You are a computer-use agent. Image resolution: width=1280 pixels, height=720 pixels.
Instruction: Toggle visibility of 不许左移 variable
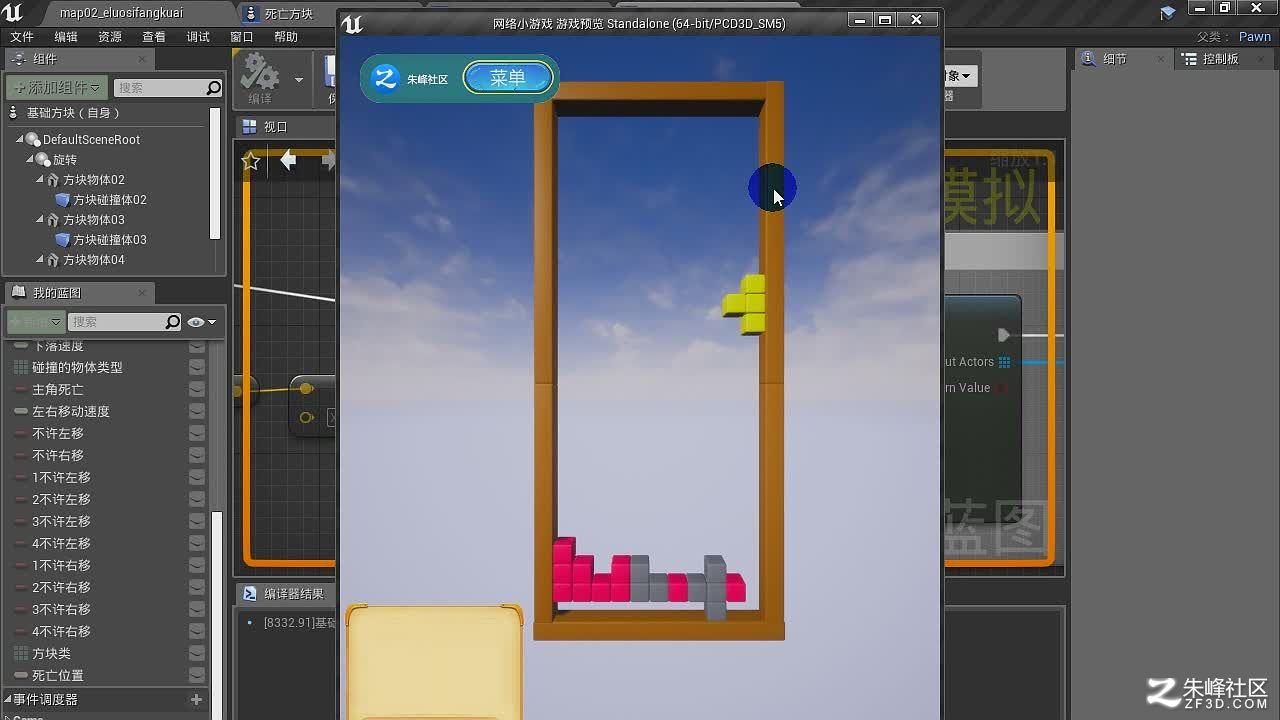pyautogui.click(x=197, y=433)
